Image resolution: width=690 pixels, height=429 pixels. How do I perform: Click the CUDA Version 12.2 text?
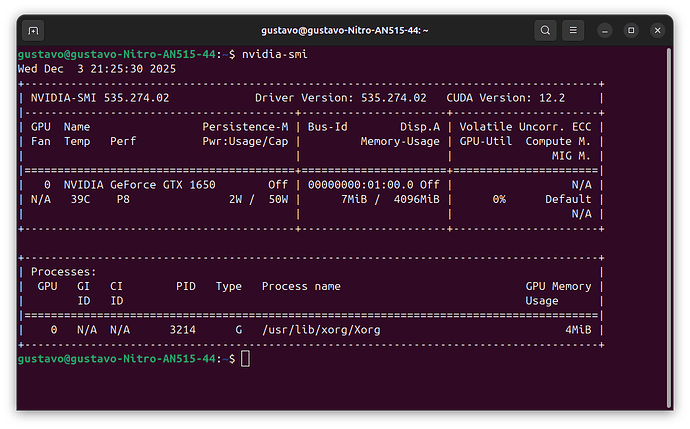pos(506,98)
